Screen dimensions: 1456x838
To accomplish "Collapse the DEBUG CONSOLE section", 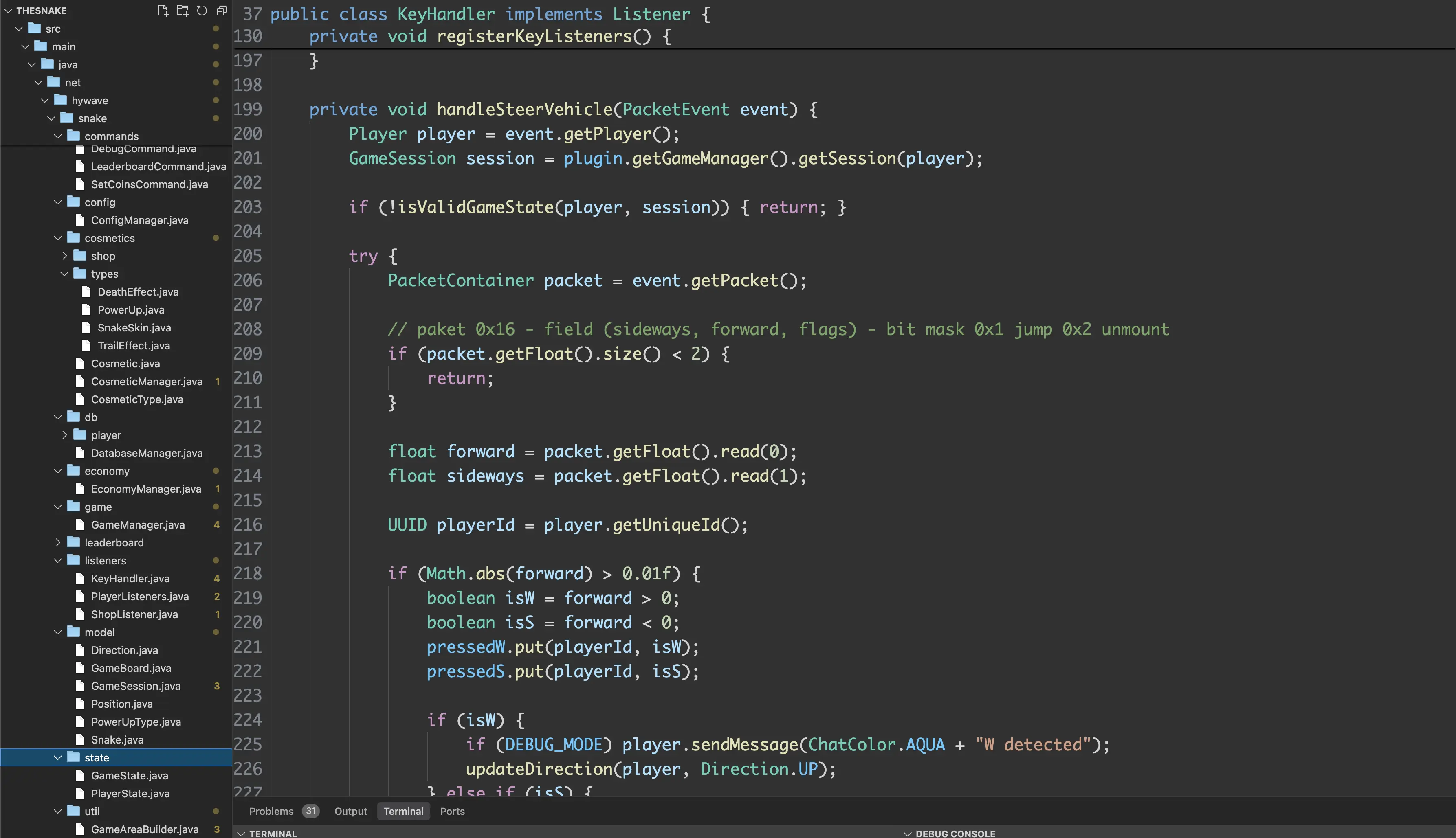I will point(907,834).
